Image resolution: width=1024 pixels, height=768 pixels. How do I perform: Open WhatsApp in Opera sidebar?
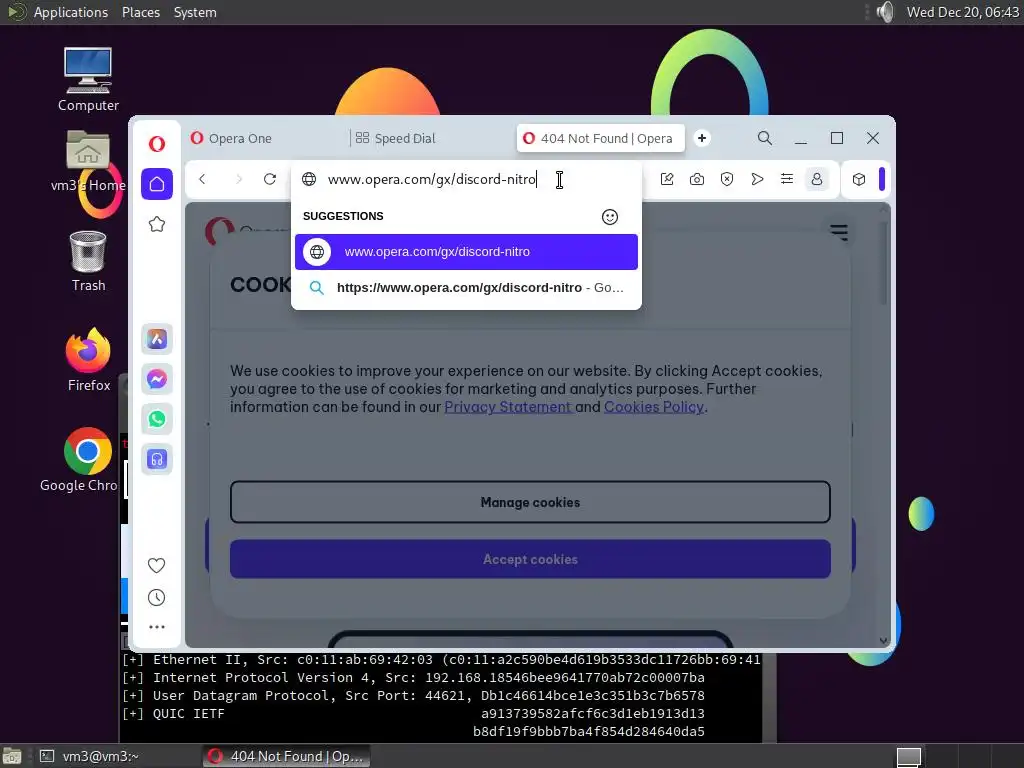point(157,419)
